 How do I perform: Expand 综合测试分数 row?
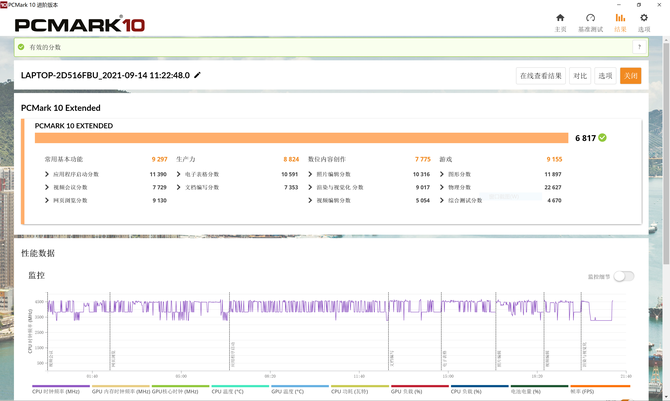click(442, 200)
